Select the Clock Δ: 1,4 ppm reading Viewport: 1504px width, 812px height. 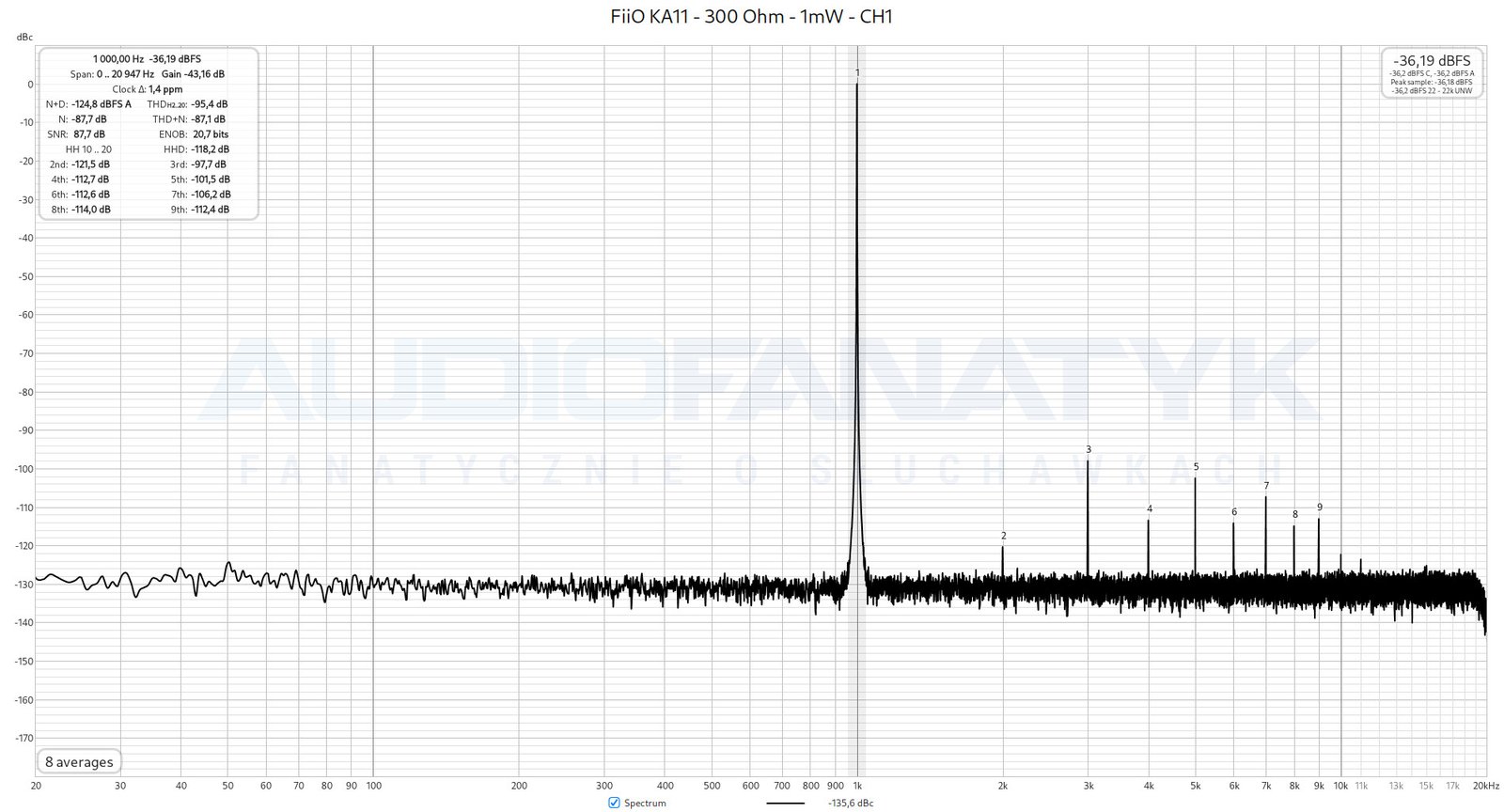pyautogui.click(x=147, y=89)
